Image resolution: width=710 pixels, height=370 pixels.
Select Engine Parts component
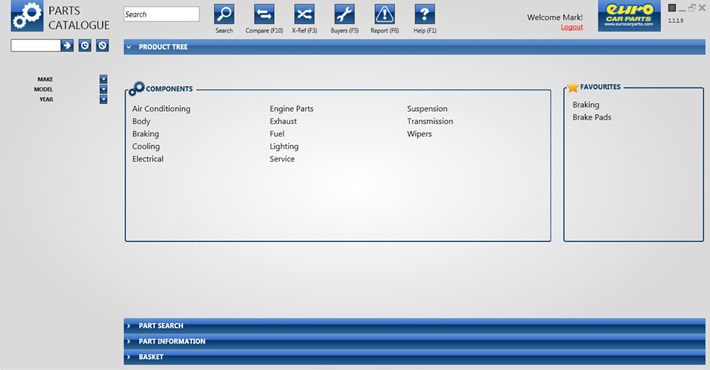click(x=292, y=109)
